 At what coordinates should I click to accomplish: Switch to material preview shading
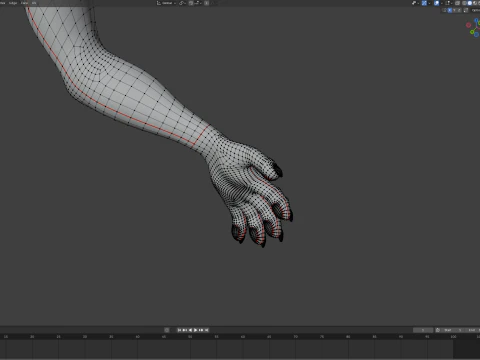pyautogui.click(x=475, y=3)
